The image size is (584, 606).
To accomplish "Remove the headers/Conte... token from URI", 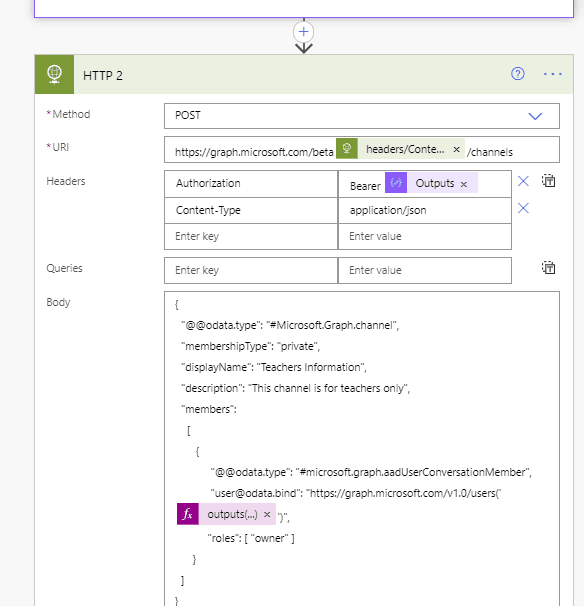I will [x=456, y=149].
